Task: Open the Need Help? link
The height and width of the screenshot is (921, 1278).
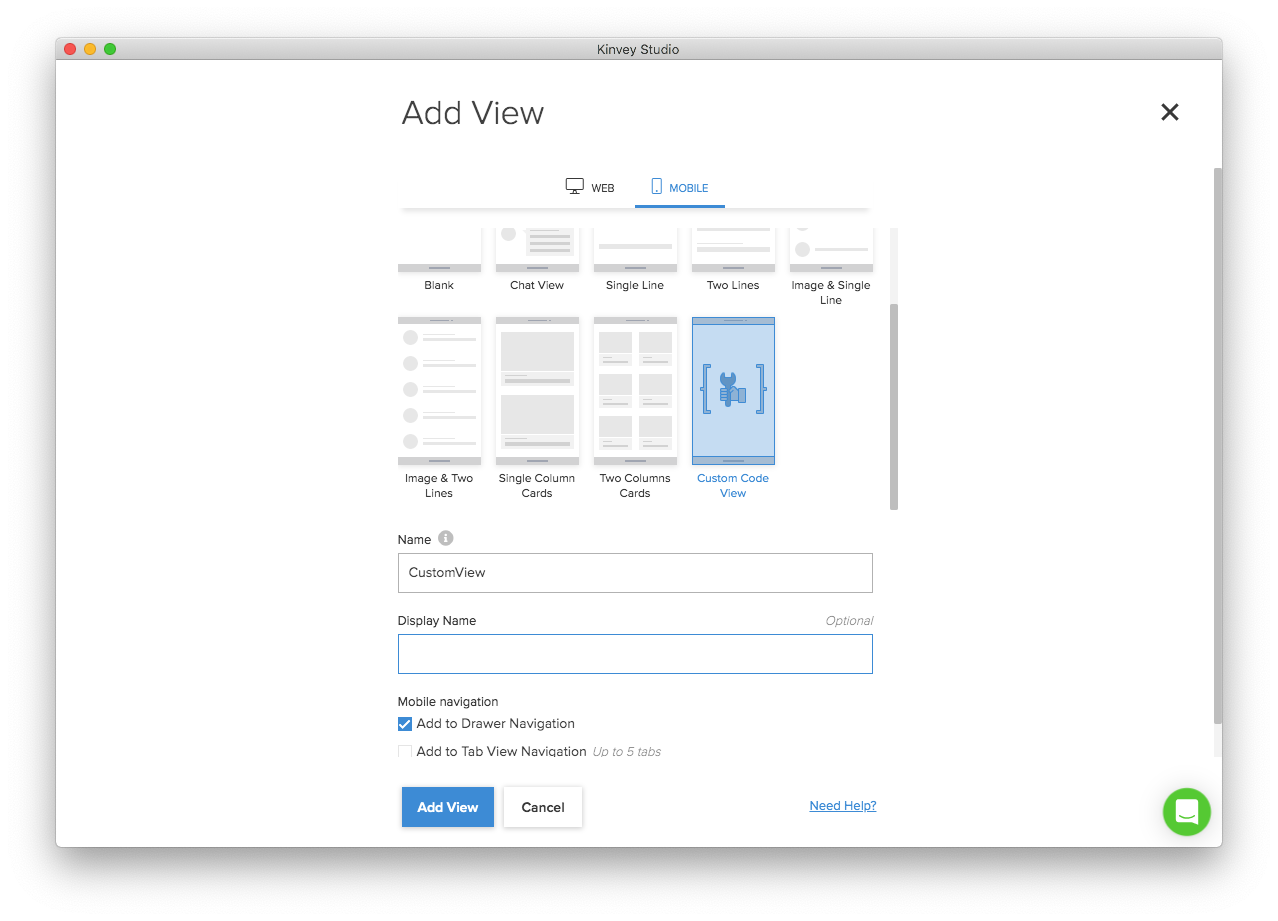Action: pos(842,805)
